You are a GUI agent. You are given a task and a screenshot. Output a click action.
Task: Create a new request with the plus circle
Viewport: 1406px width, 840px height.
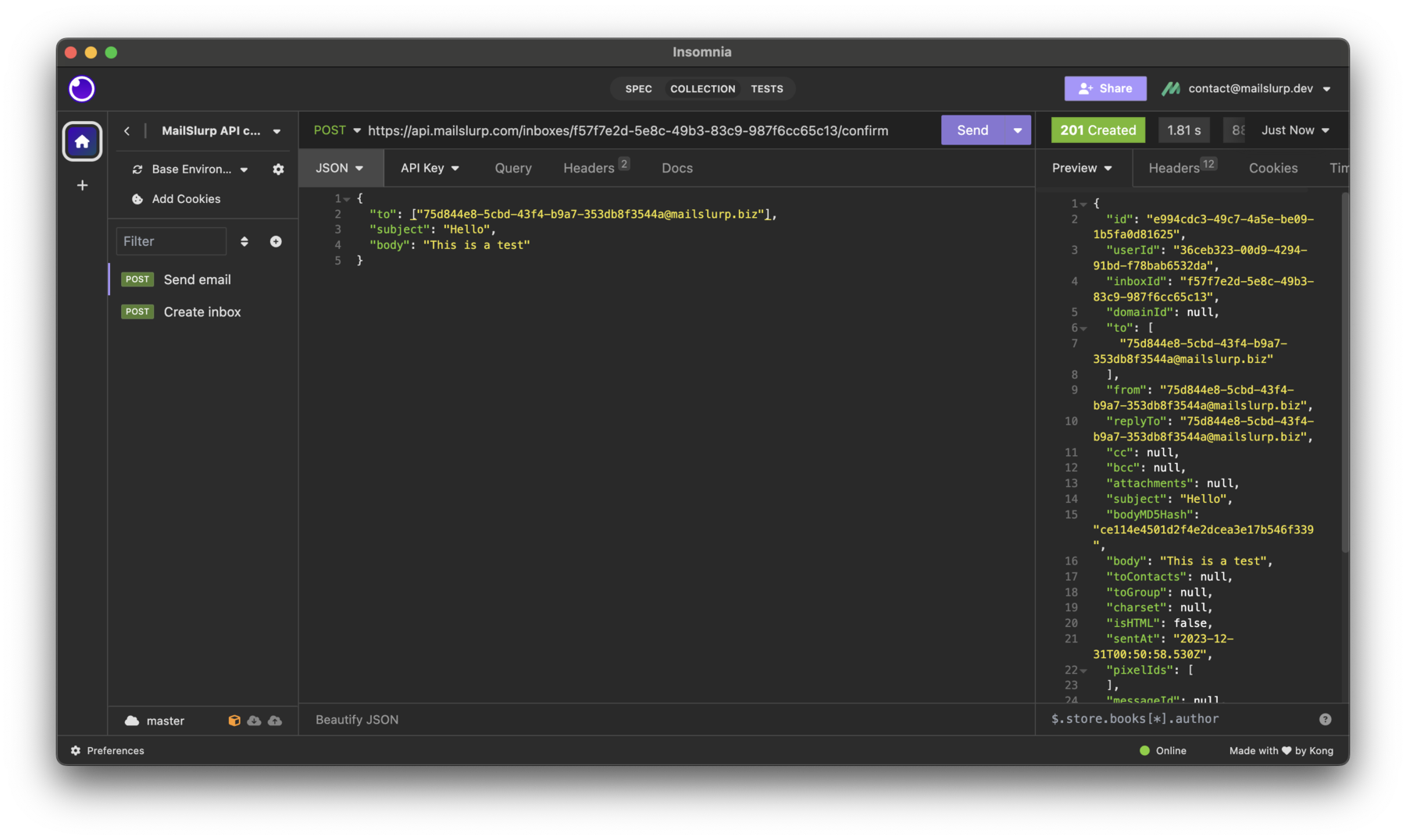click(276, 242)
